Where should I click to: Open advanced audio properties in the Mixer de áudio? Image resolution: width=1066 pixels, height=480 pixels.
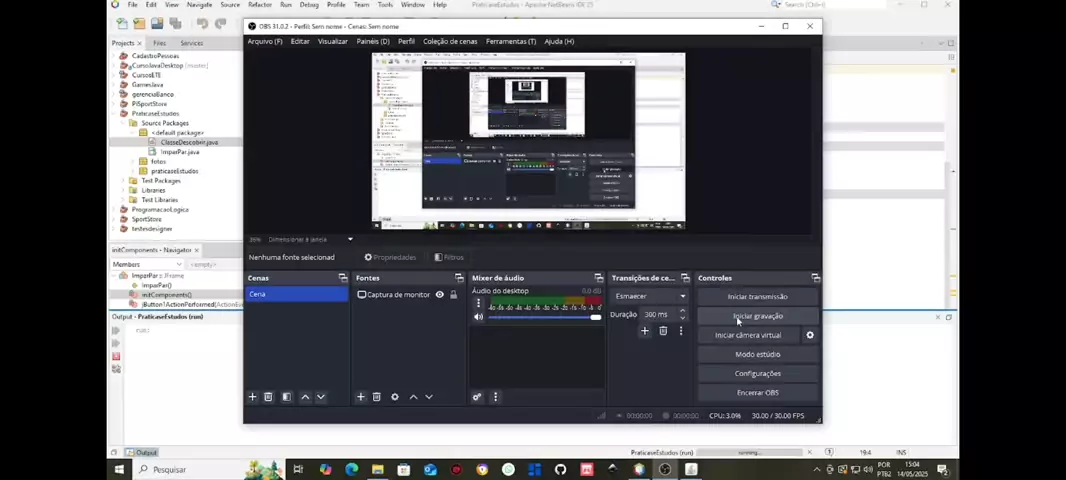pyautogui.click(x=477, y=397)
